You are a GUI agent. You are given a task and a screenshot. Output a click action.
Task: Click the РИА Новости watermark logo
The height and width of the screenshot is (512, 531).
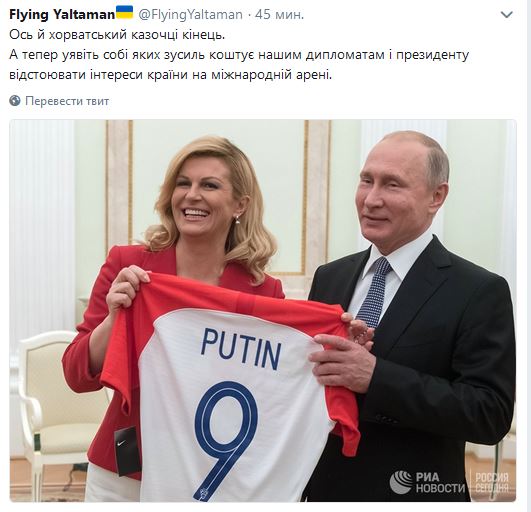pos(427,482)
